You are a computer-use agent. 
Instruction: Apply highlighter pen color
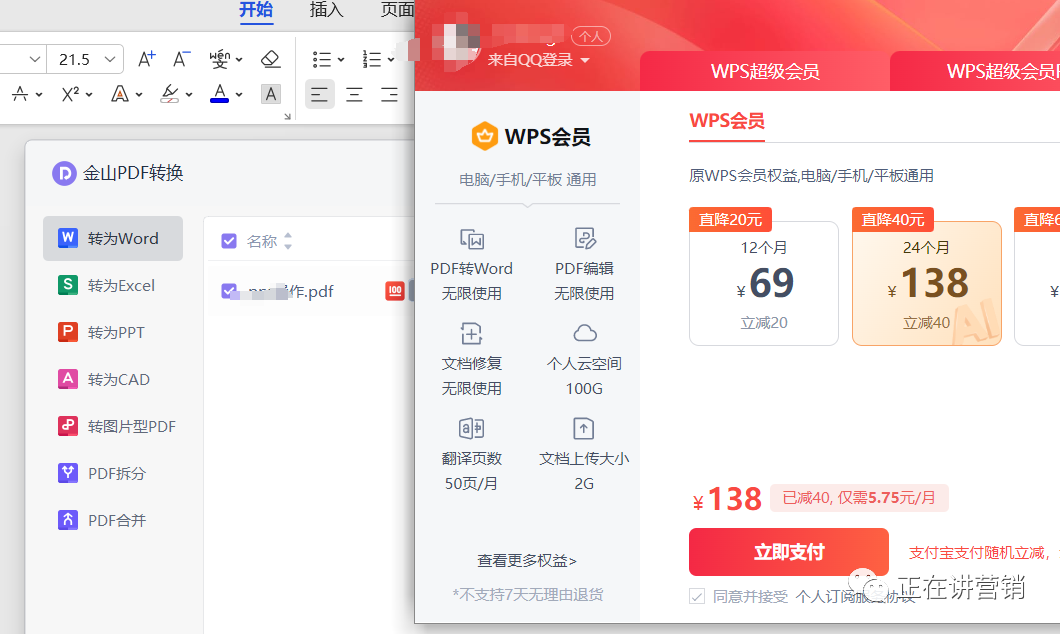[170, 94]
